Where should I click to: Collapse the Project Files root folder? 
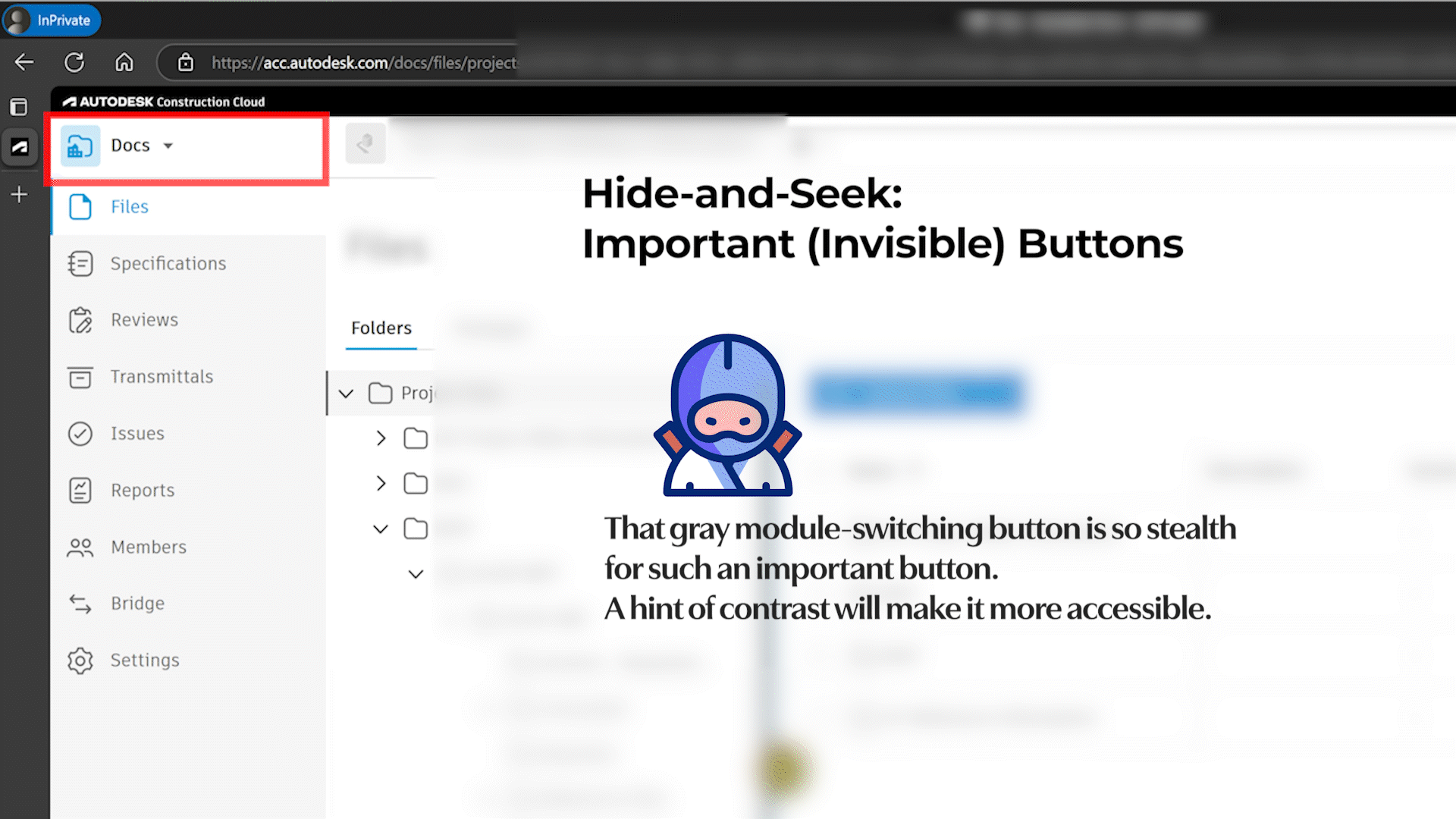pyautogui.click(x=346, y=394)
